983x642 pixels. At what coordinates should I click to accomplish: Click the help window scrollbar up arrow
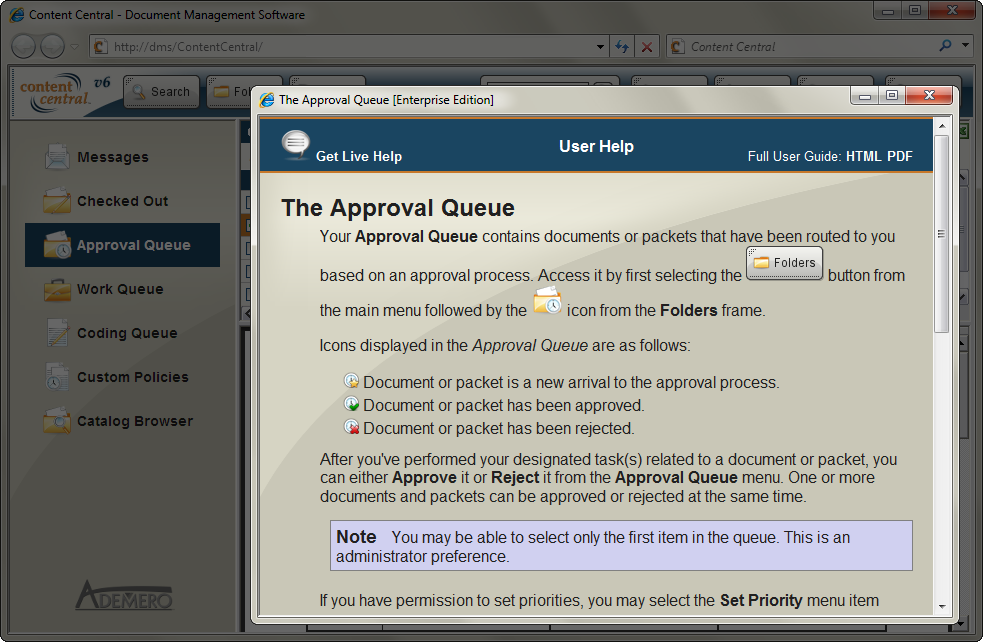point(942,126)
